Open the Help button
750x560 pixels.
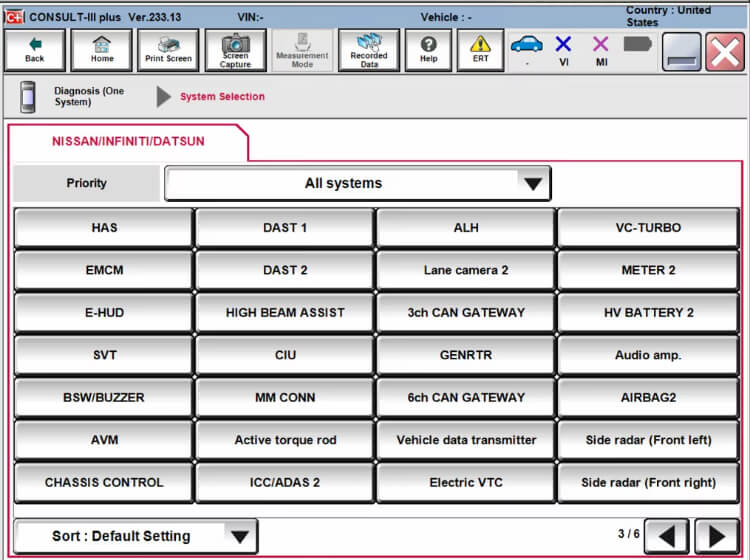428,50
